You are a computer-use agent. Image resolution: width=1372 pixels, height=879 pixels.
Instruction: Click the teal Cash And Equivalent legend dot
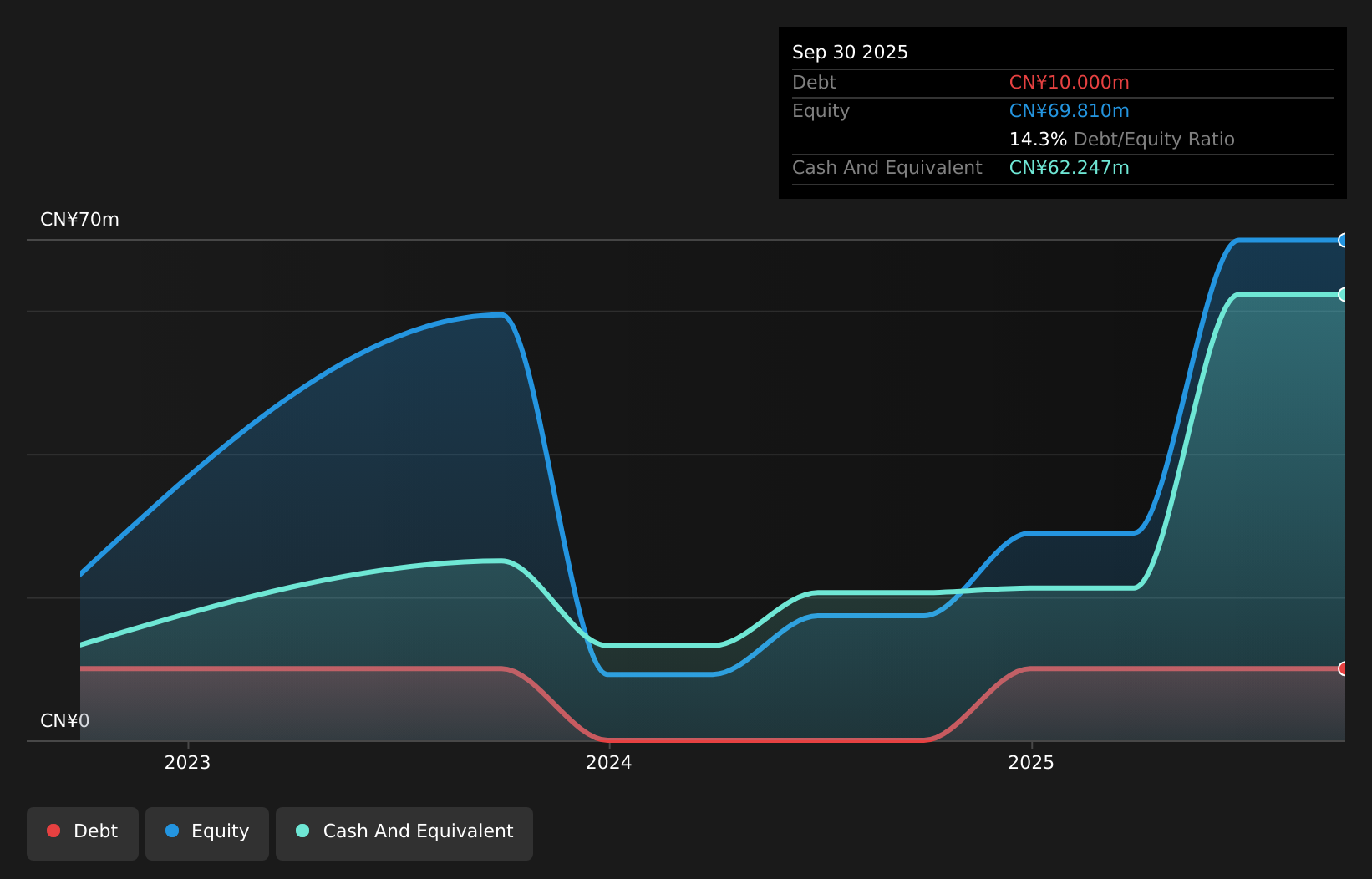302,831
